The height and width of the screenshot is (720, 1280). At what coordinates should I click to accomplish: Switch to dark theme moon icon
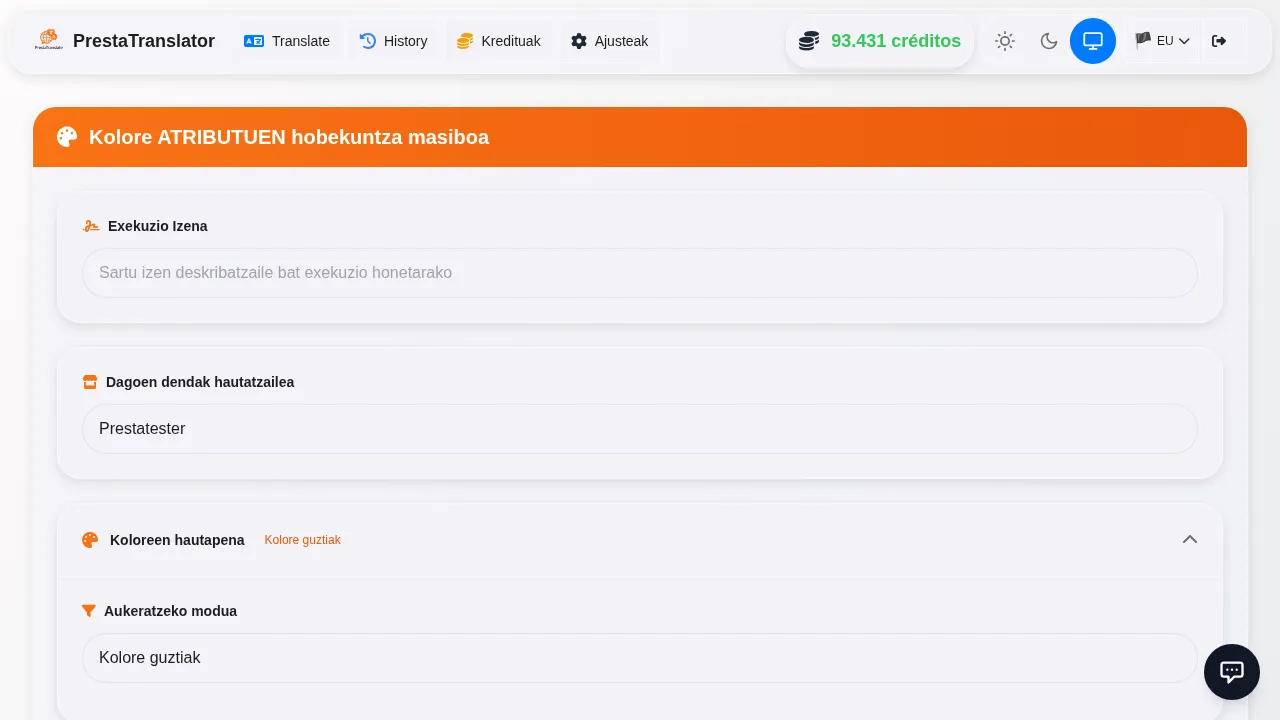click(x=1049, y=41)
